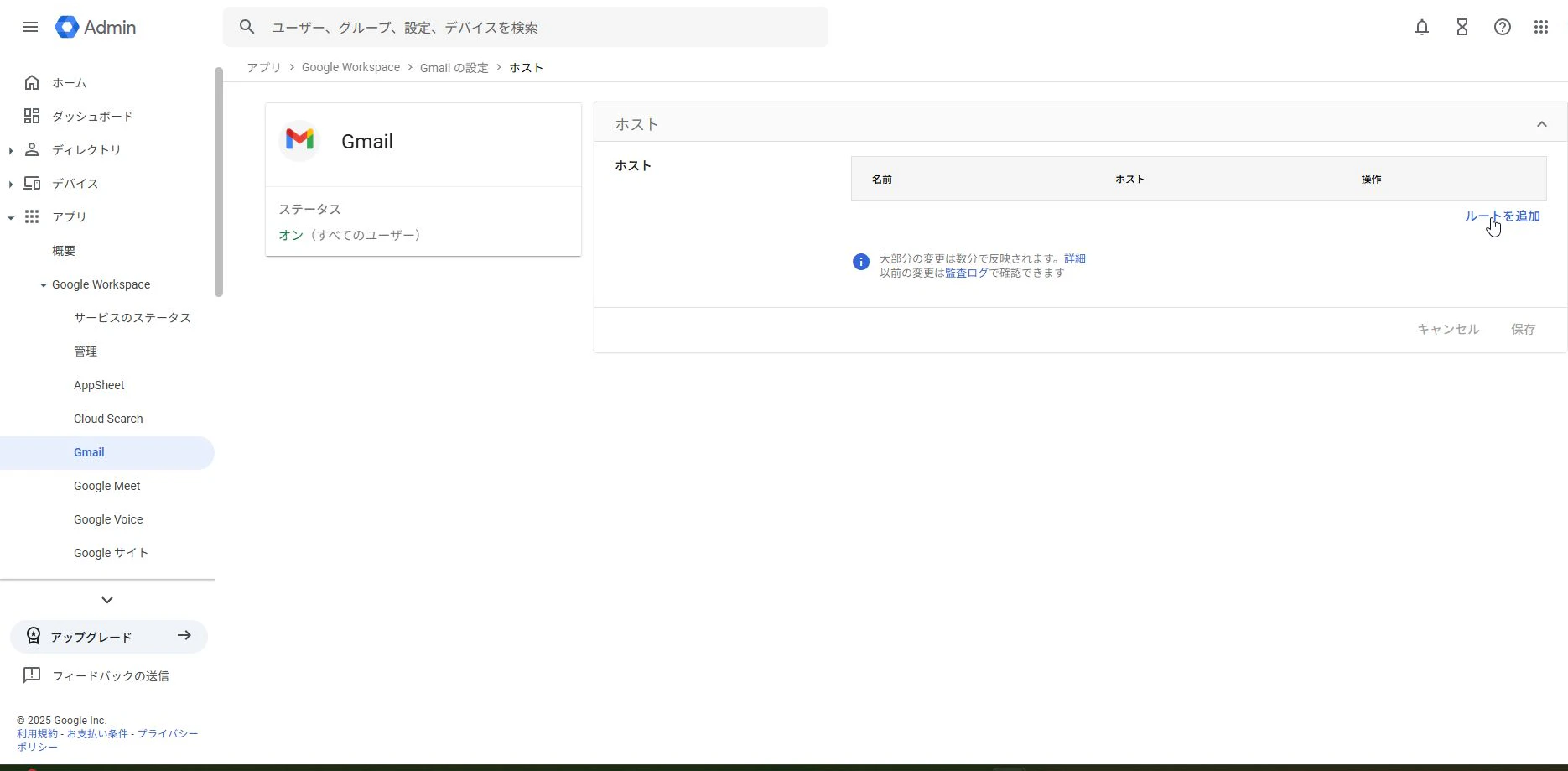The image size is (1568, 771).
Task: Open the tasks hourglass icon
Action: (1462, 27)
